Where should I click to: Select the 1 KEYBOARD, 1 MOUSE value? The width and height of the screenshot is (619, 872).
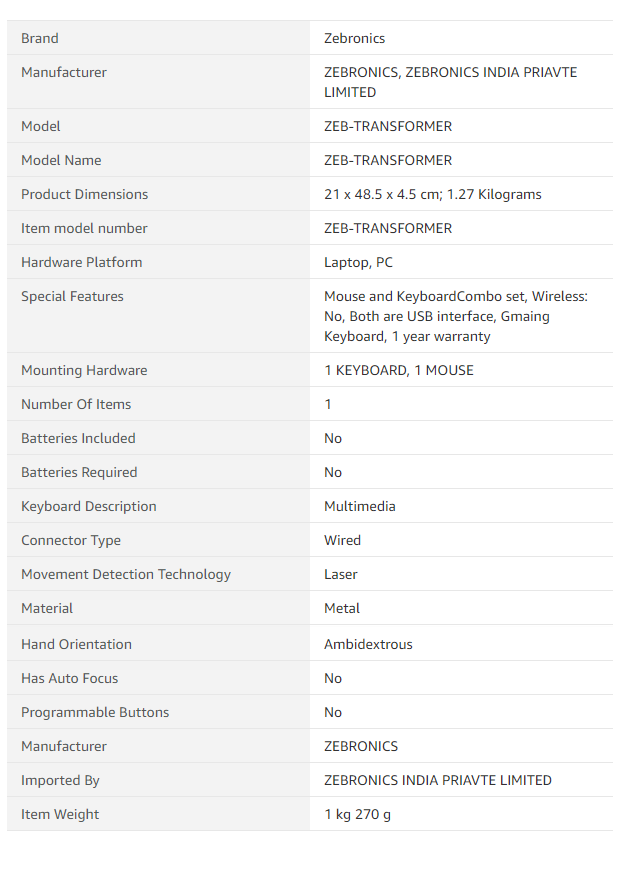[398, 370]
